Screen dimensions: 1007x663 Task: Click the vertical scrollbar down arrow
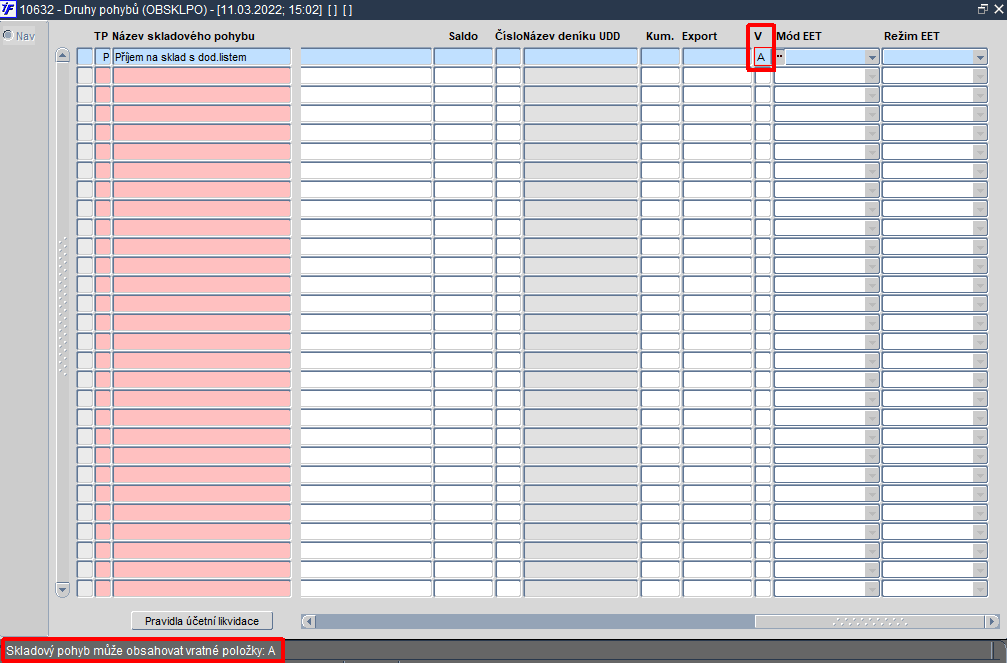coord(62,589)
